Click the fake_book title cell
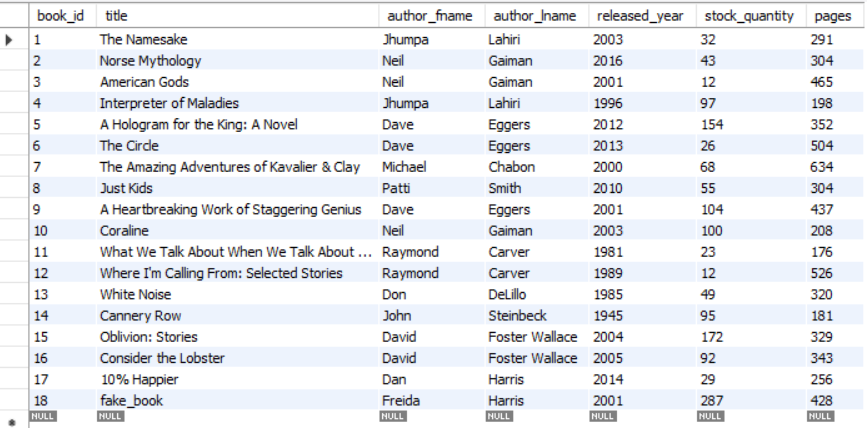867x428 pixels. click(237, 400)
